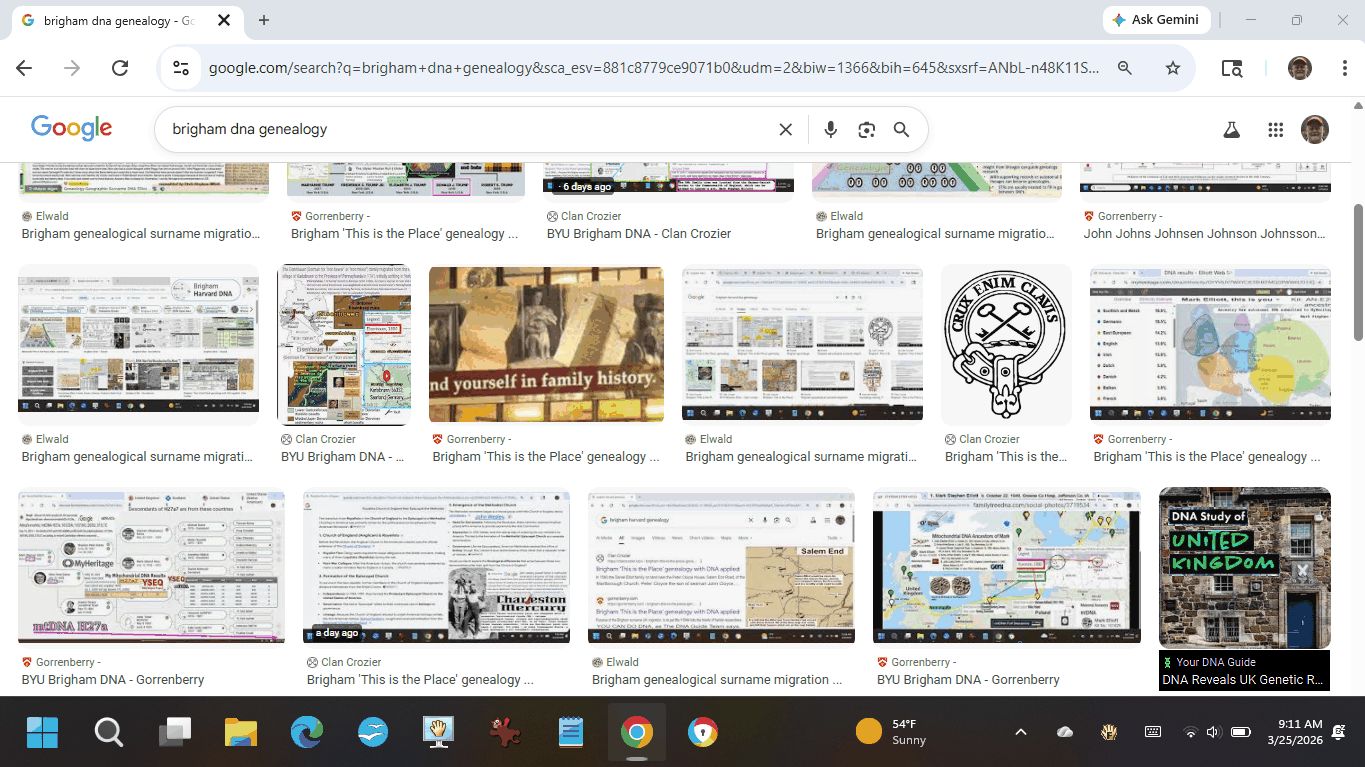
Task: Expand hidden system tray icons
Action: pyautogui.click(x=1020, y=732)
